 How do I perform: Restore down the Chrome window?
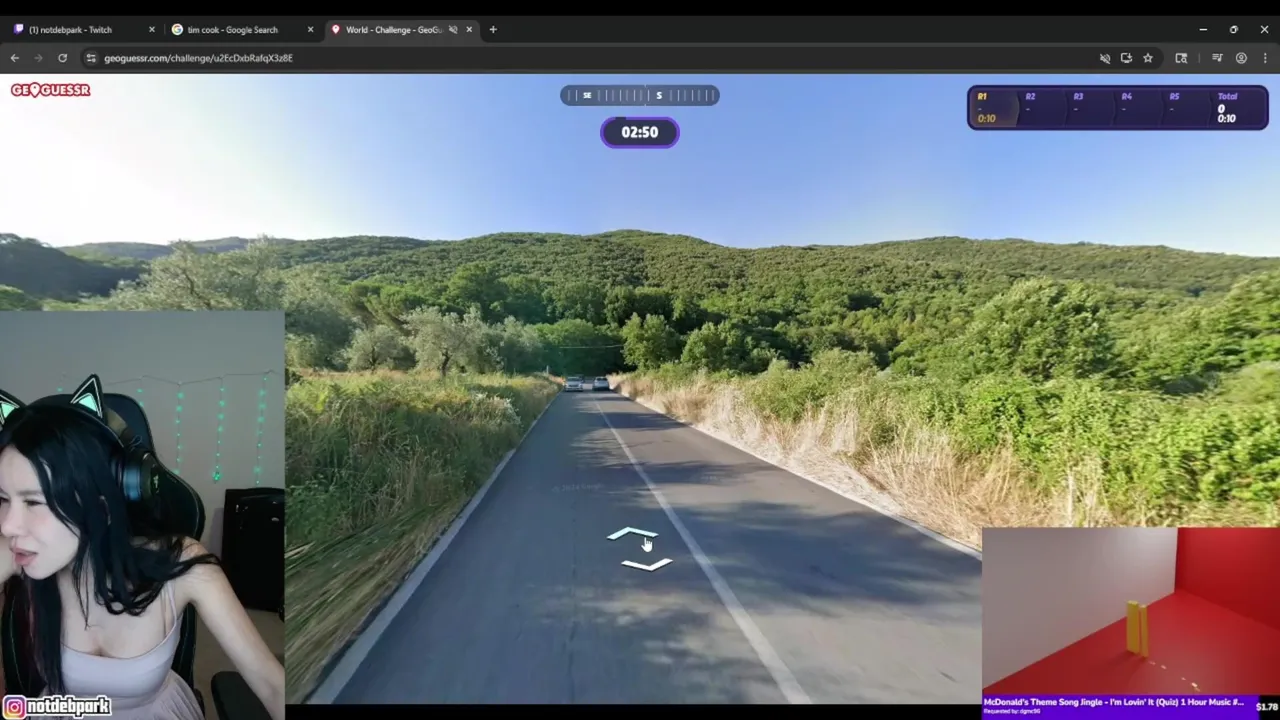pos(1234,30)
